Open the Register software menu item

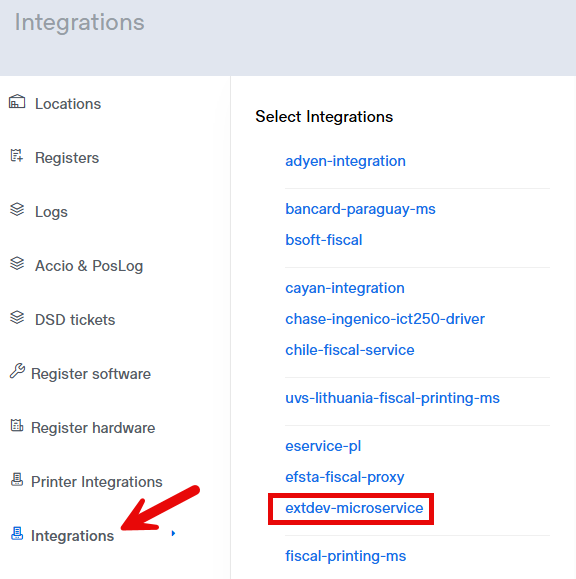(x=91, y=374)
